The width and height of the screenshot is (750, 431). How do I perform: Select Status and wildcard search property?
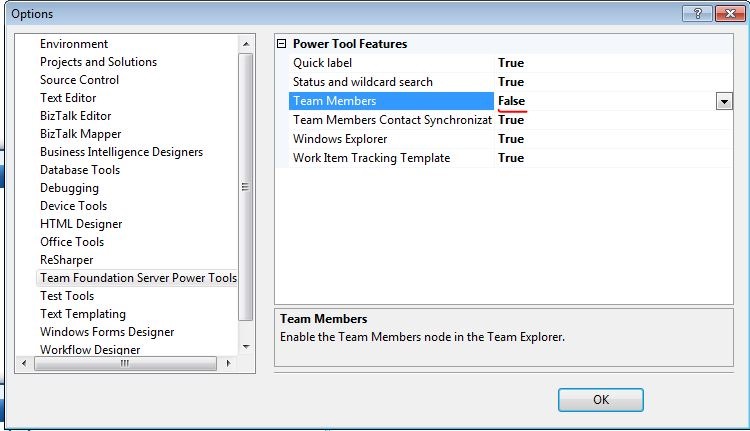click(362, 82)
